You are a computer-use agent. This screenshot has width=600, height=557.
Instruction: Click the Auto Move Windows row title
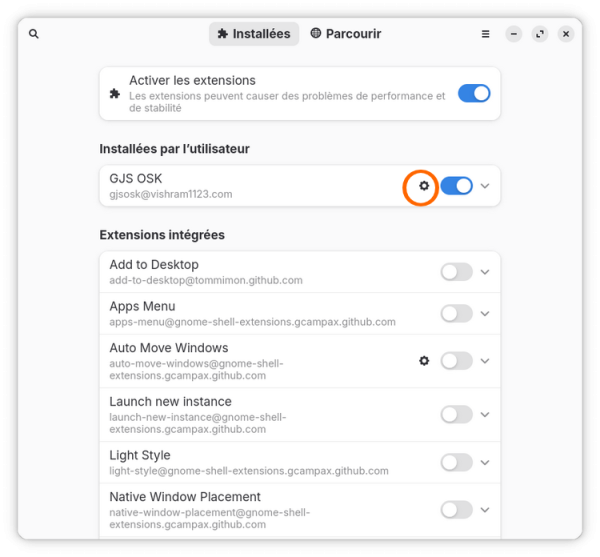(x=169, y=348)
